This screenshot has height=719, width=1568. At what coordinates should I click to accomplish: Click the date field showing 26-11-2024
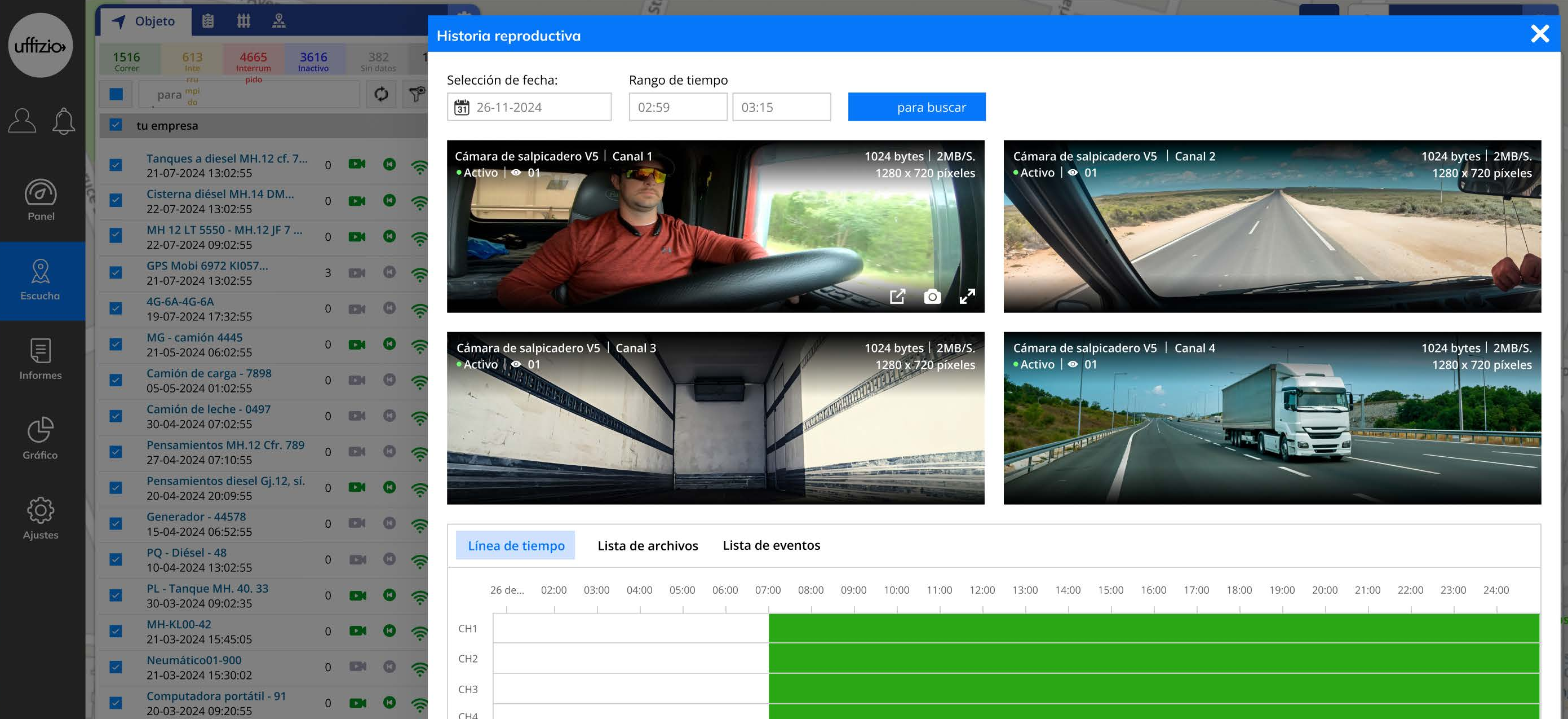pos(529,107)
